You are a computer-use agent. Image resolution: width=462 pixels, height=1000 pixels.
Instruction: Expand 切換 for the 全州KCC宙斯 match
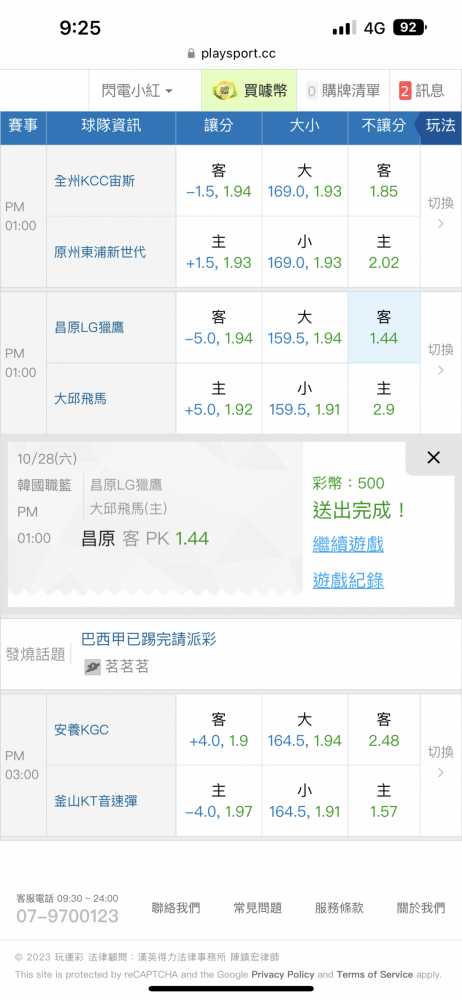pos(440,214)
